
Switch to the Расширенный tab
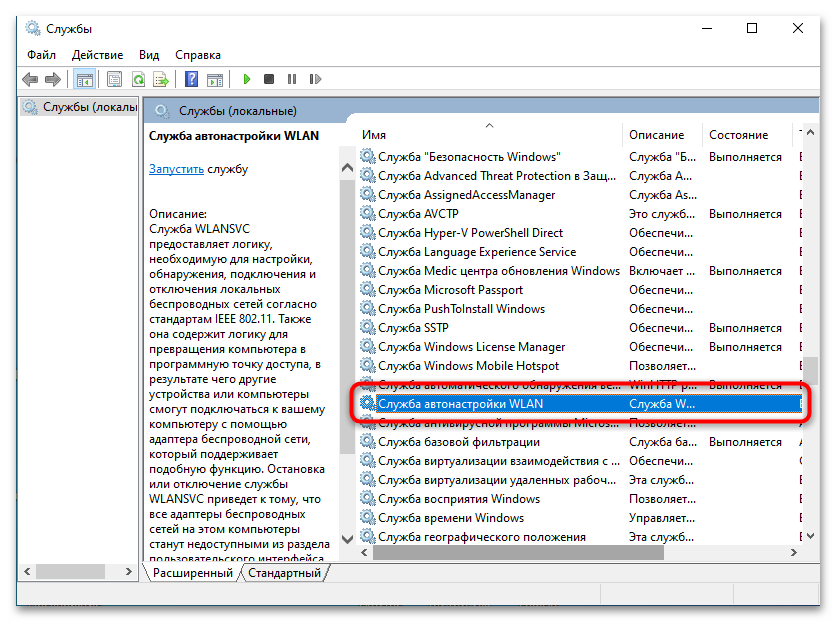tap(192, 573)
